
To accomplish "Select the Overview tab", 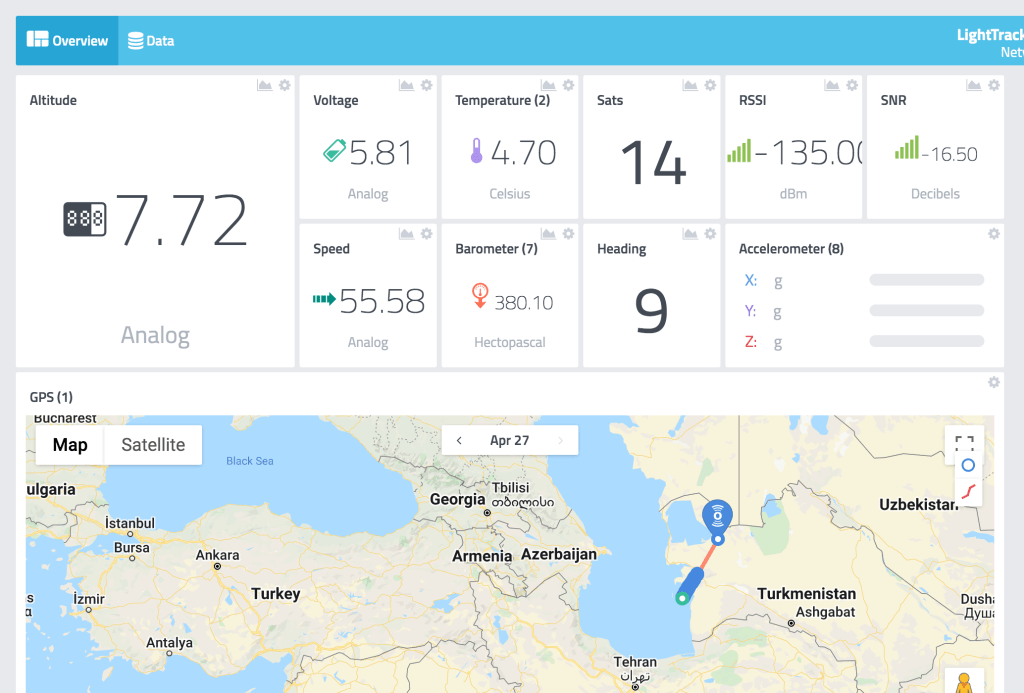I will click(x=68, y=41).
